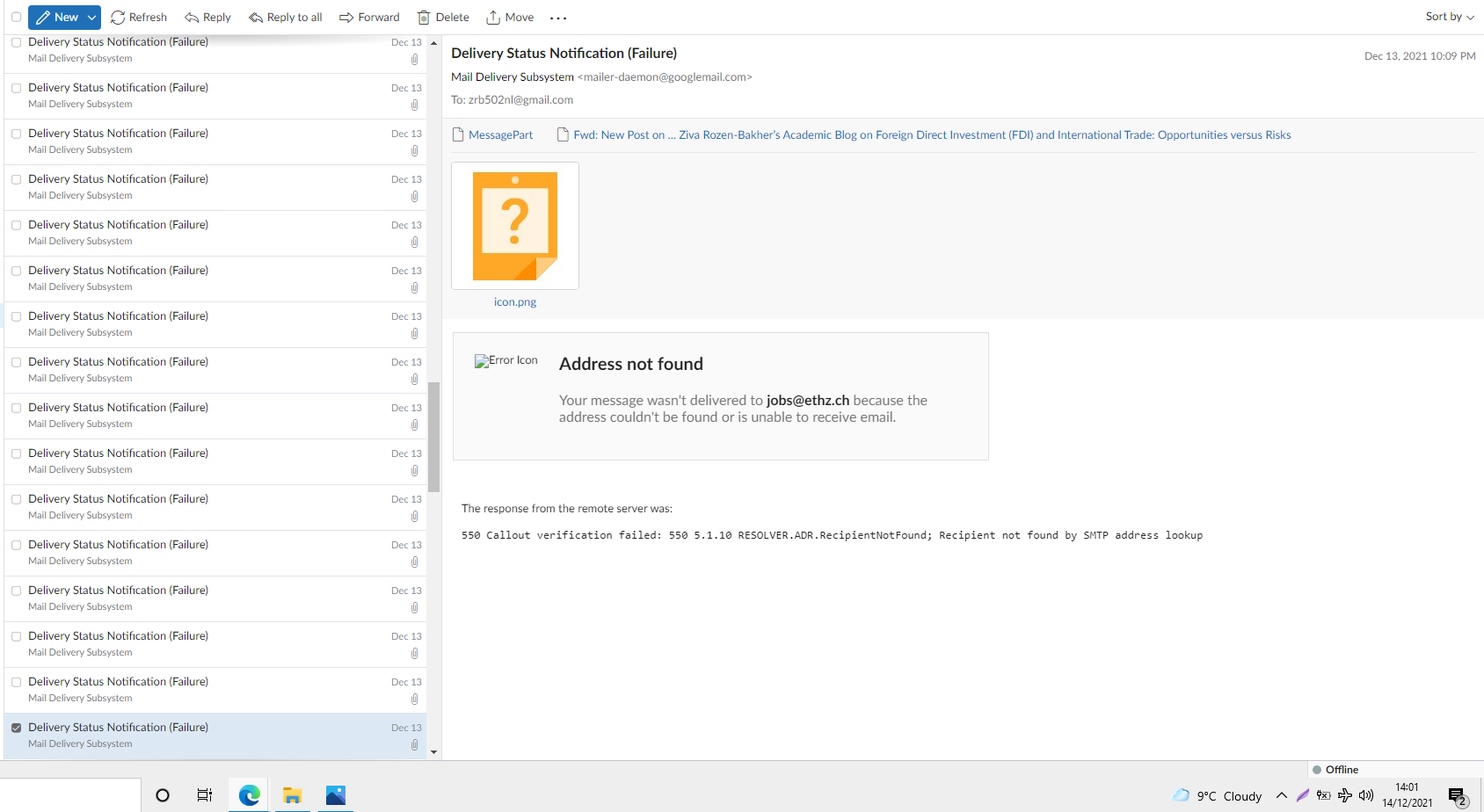Open the three-dot more actions menu
Screen dimensions: 1484x812
[x=558, y=18]
